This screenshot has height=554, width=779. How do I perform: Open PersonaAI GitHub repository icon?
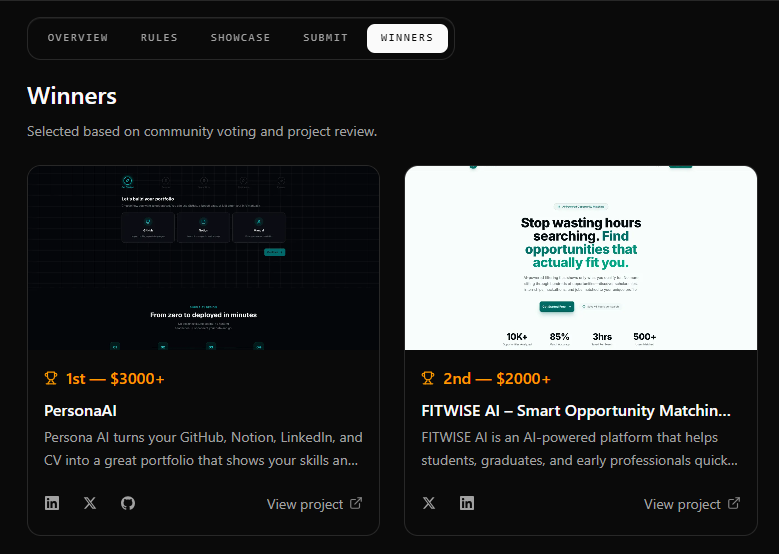[x=128, y=503]
